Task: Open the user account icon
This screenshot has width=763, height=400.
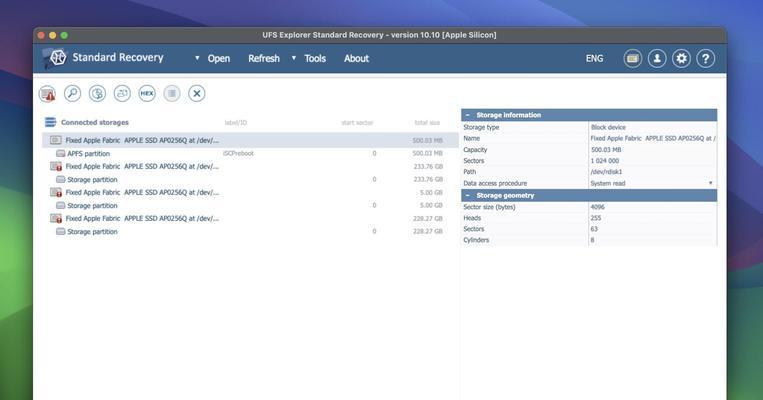Action: pyautogui.click(x=657, y=58)
